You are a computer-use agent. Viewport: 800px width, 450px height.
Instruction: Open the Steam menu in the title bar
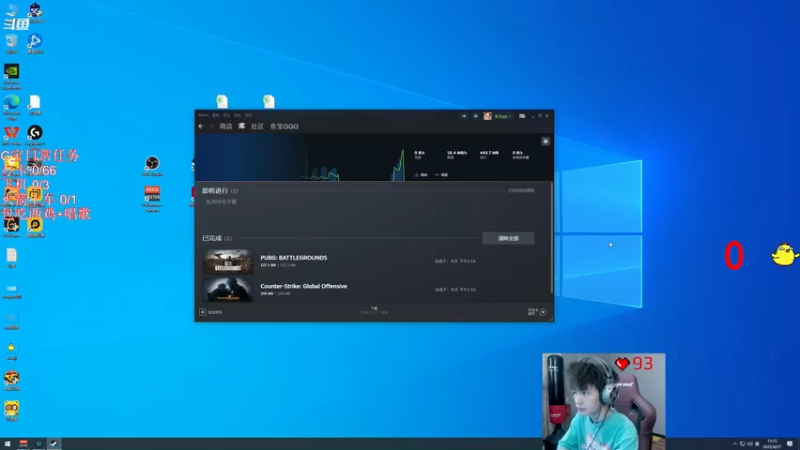click(203, 115)
